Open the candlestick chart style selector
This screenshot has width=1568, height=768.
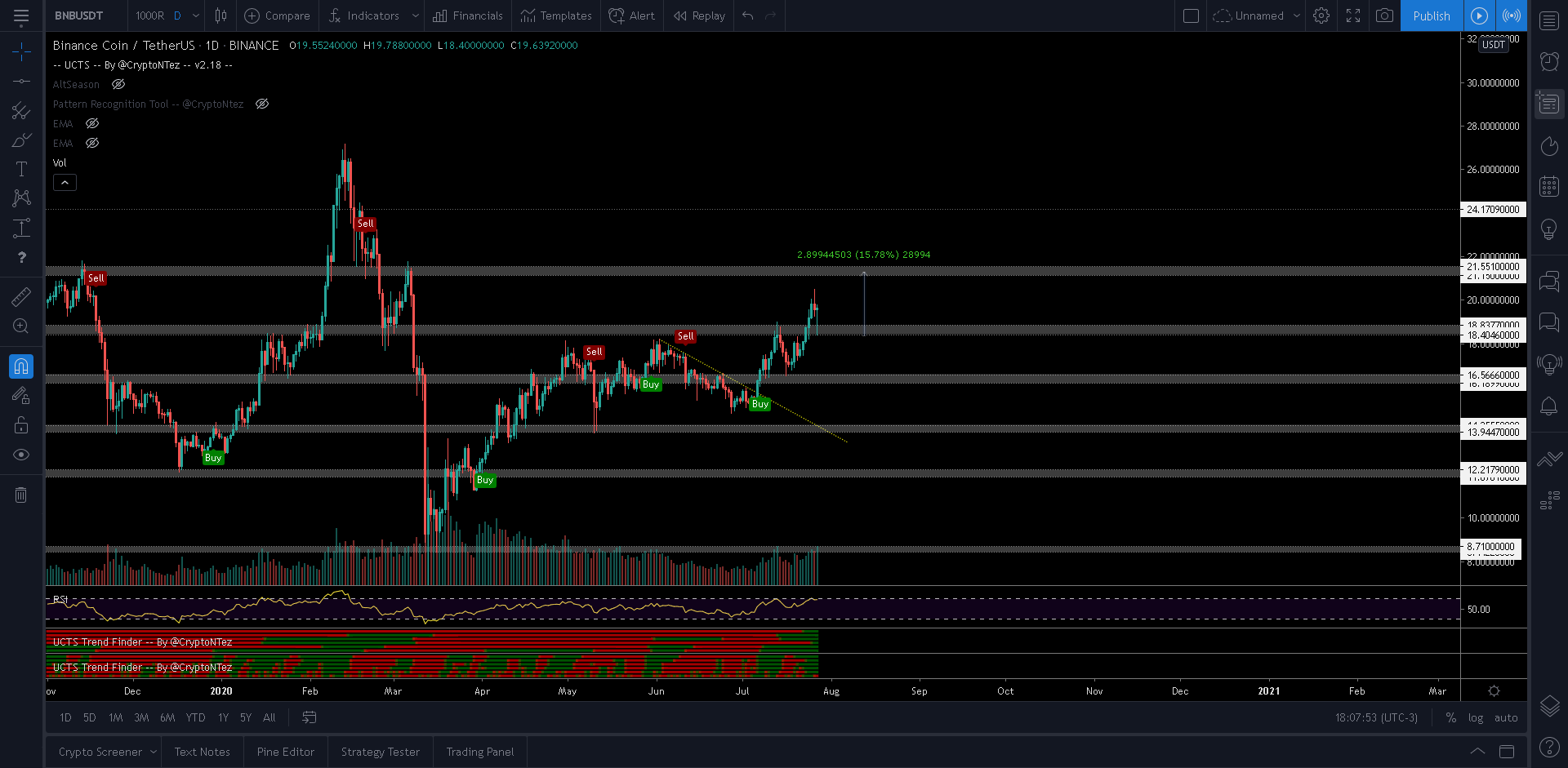(x=220, y=16)
